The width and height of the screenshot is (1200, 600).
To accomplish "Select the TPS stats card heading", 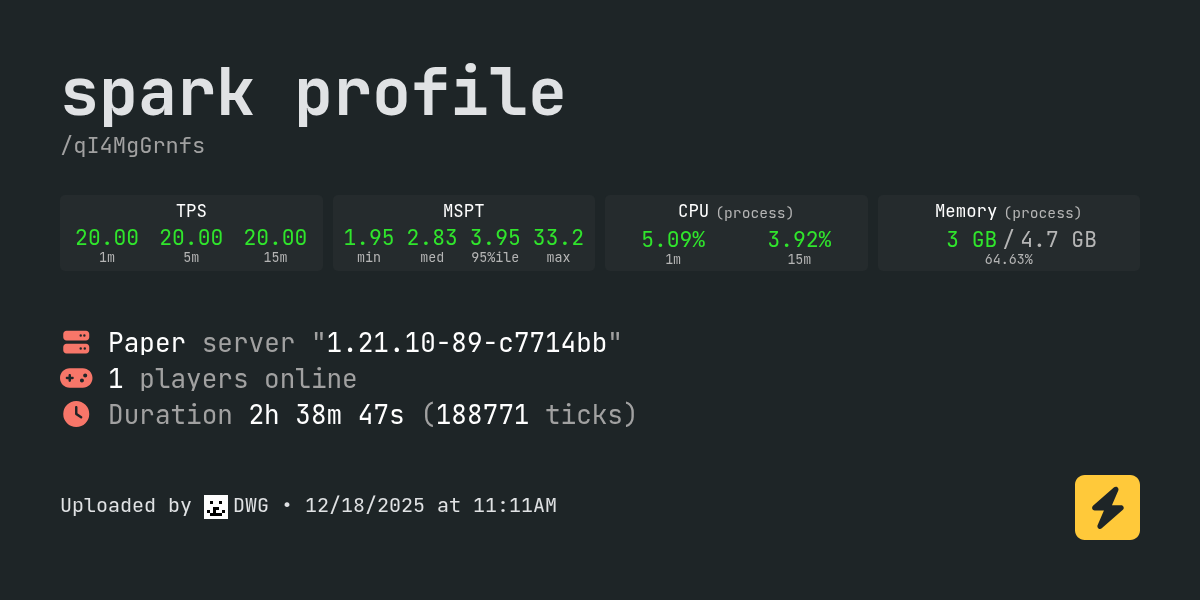I will (191, 211).
